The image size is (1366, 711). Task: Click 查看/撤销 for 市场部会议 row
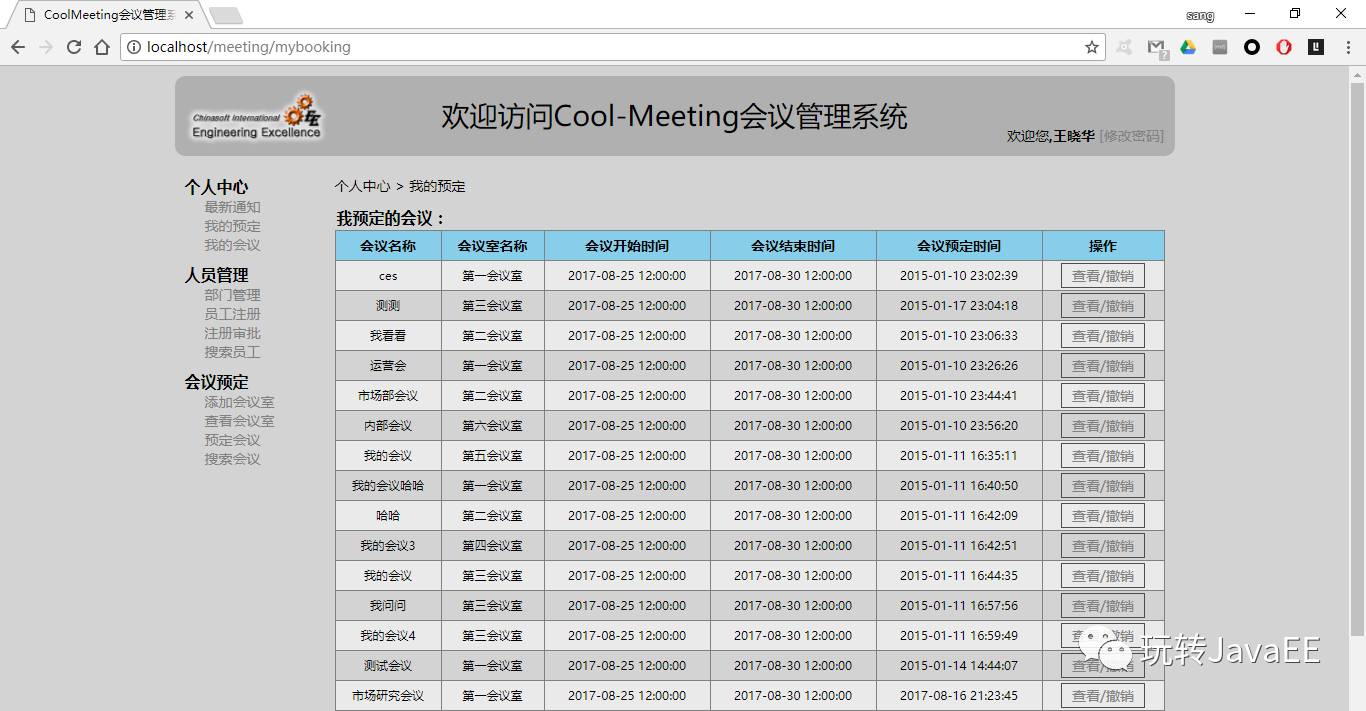pyautogui.click(x=1102, y=396)
